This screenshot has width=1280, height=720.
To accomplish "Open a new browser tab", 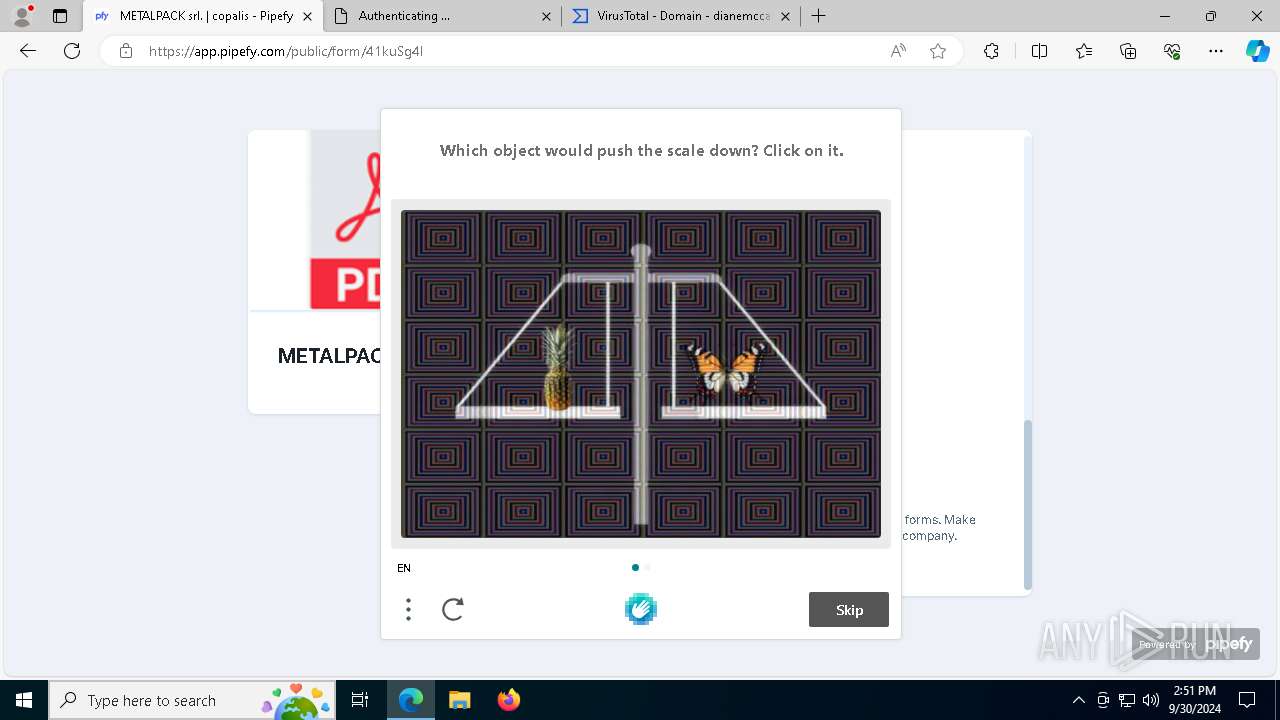I will pyautogui.click(x=819, y=16).
